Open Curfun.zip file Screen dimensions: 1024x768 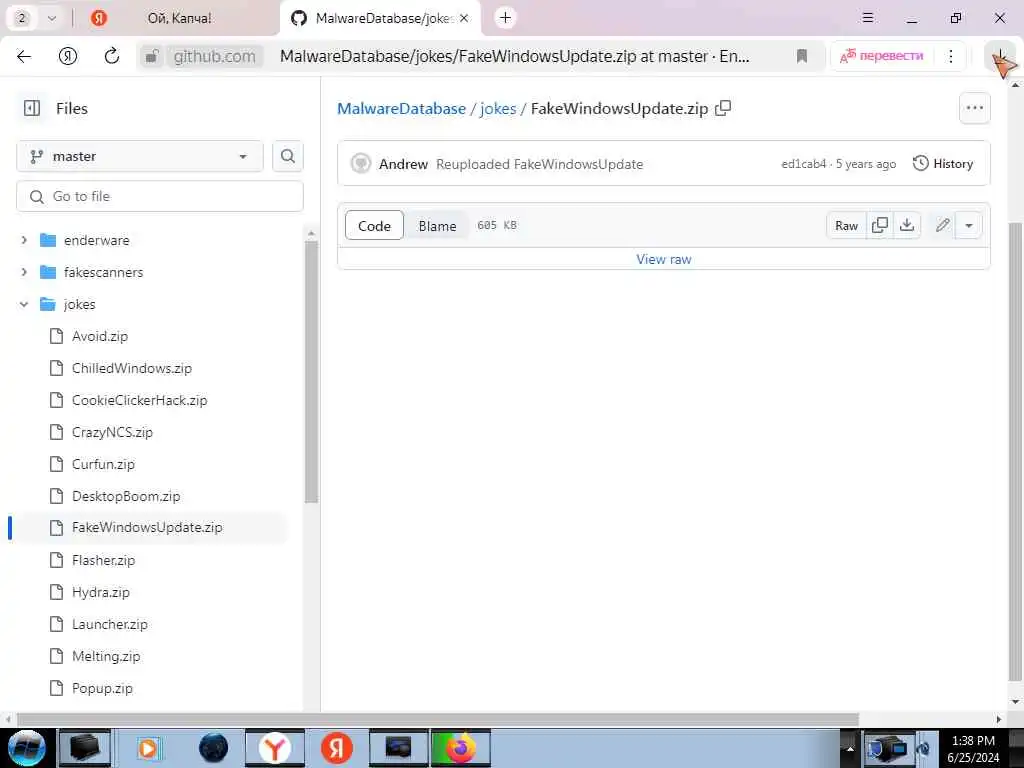(x=103, y=464)
